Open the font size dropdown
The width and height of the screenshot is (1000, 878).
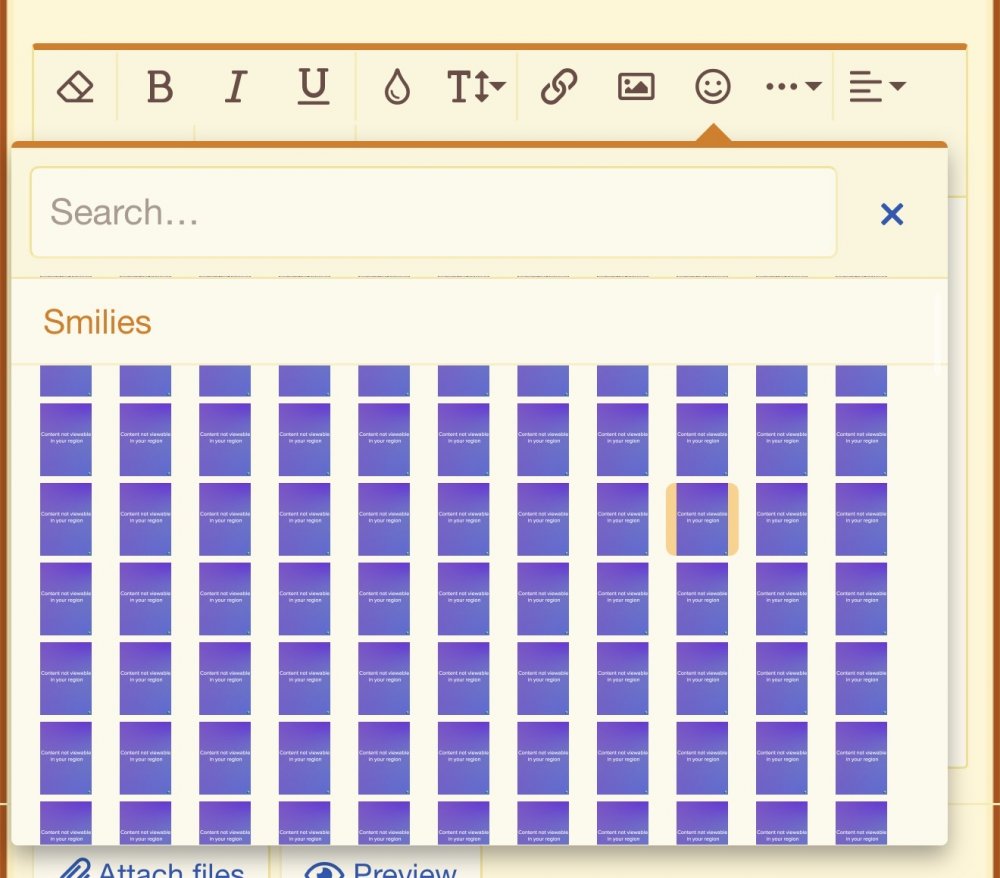476,86
